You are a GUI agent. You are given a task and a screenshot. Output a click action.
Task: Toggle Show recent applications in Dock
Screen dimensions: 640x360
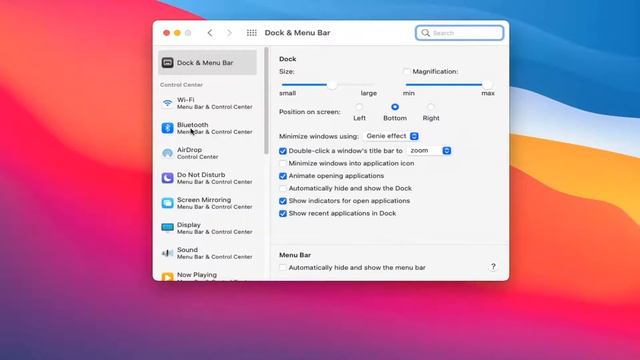pyautogui.click(x=283, y=213)
